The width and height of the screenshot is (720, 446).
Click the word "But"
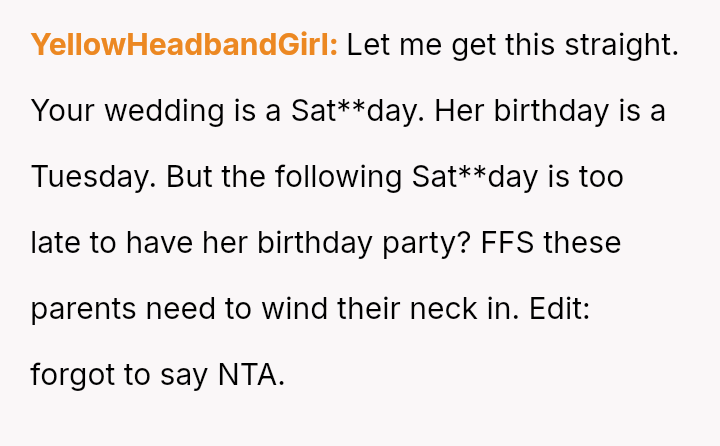point(190,177)
